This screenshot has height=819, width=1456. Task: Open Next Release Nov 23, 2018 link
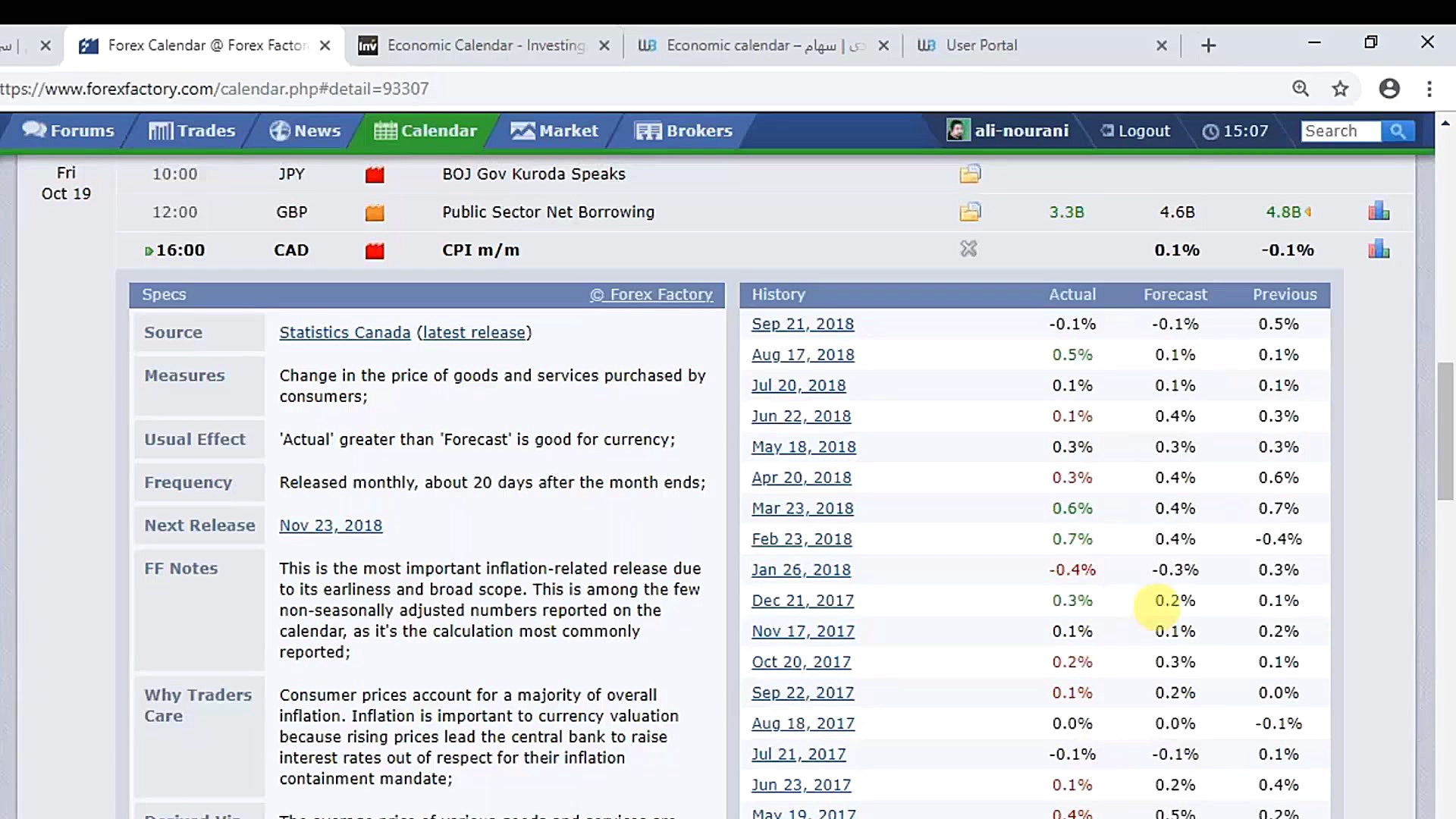click(331, 526)
